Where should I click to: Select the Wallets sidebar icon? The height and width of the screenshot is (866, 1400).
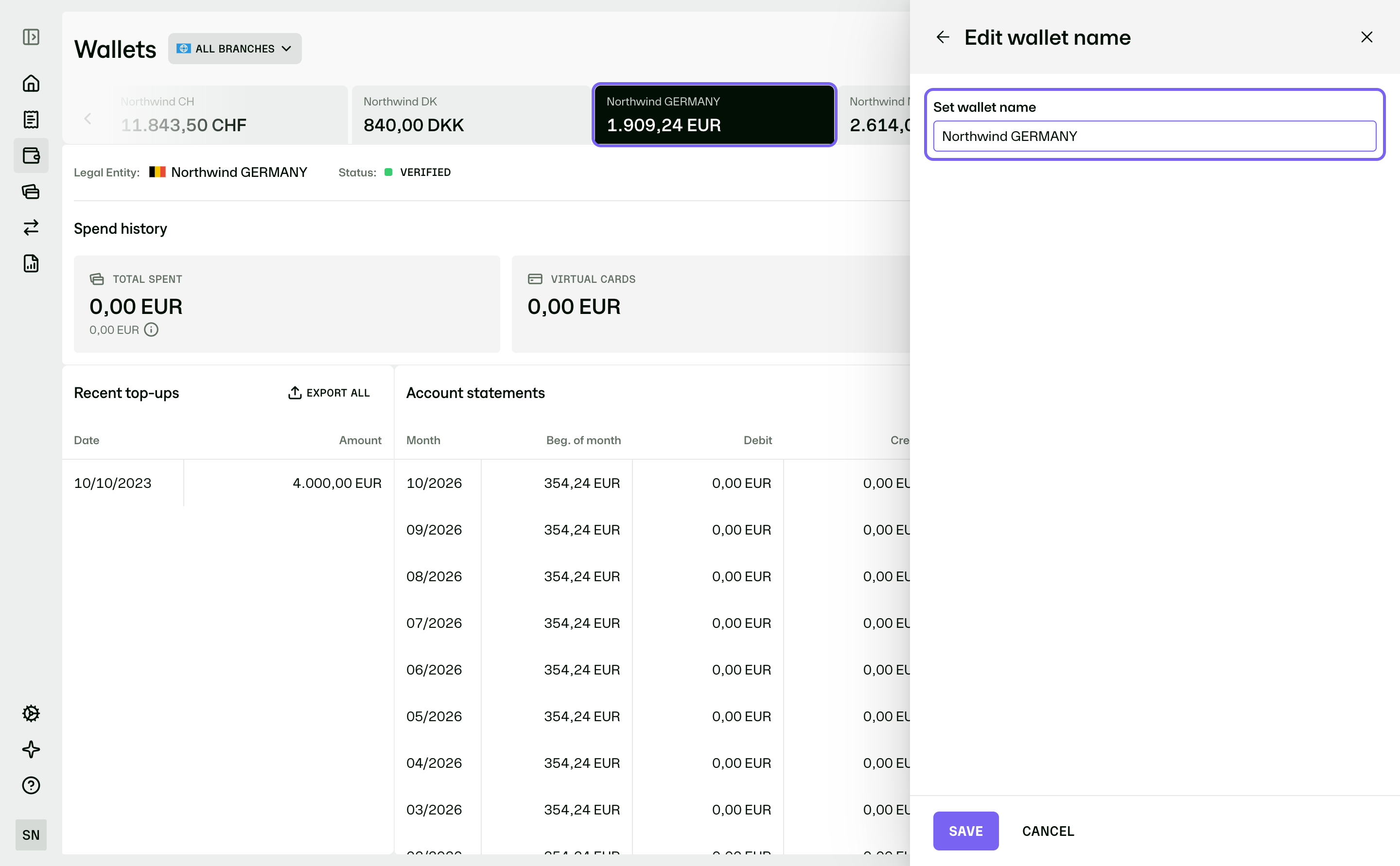point(31,156)
